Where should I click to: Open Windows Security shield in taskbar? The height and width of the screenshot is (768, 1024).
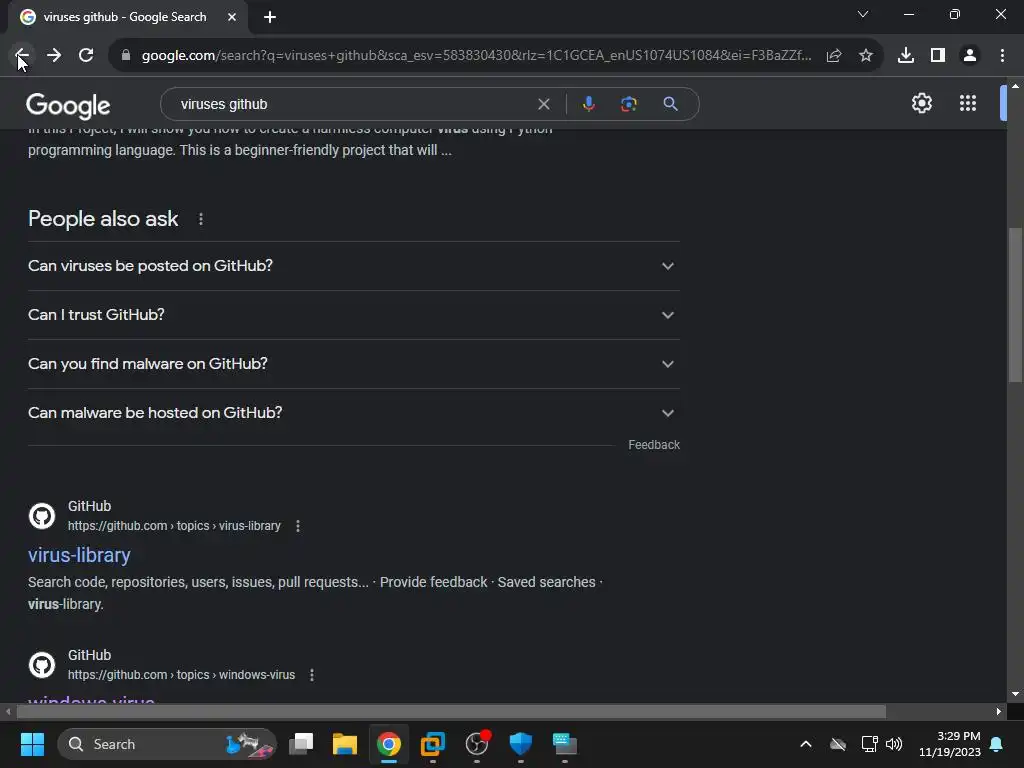tap(520, 744)
